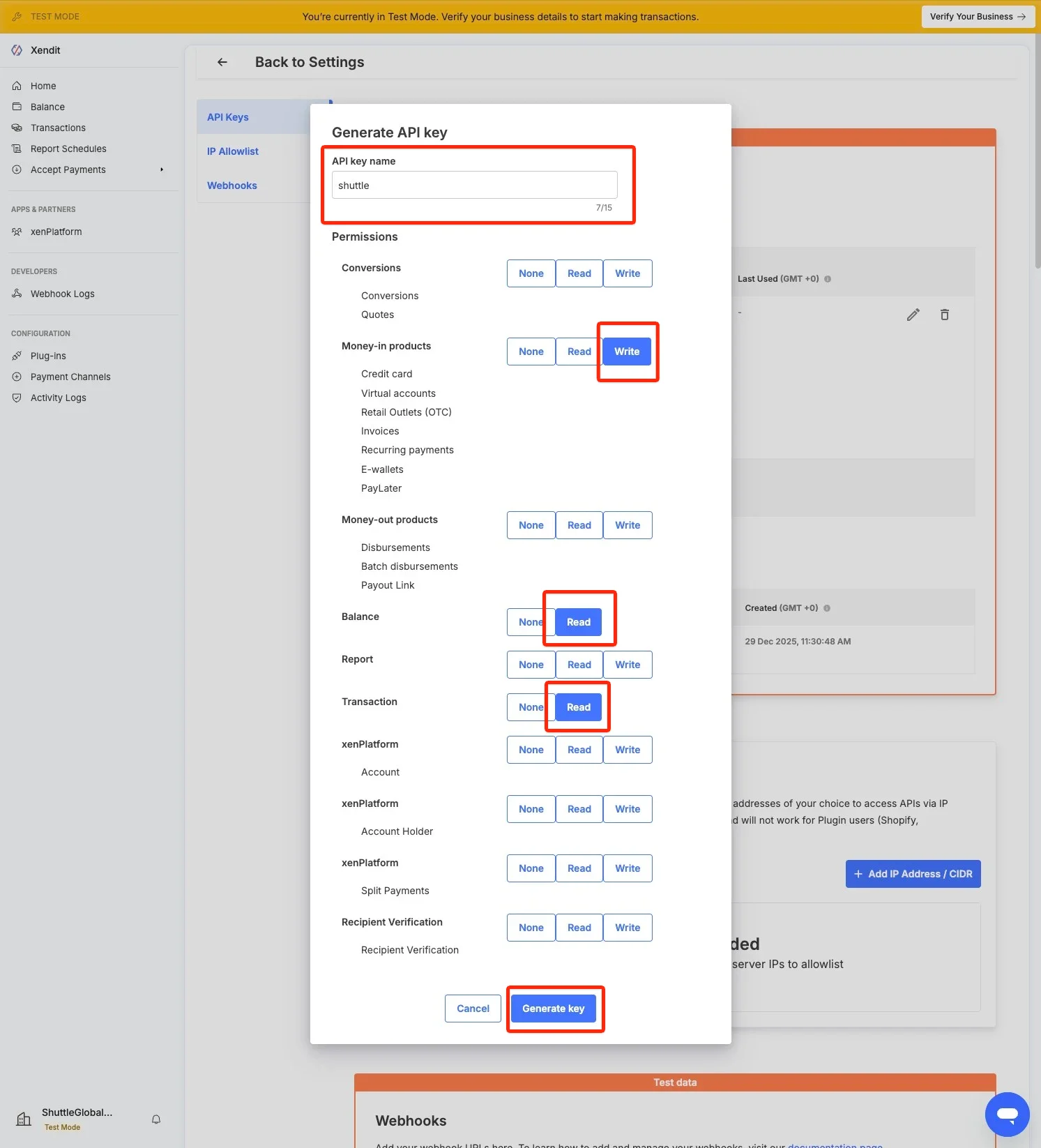Click the Generate key button
The image size is (1041, 1148).
pos(554,1009)
